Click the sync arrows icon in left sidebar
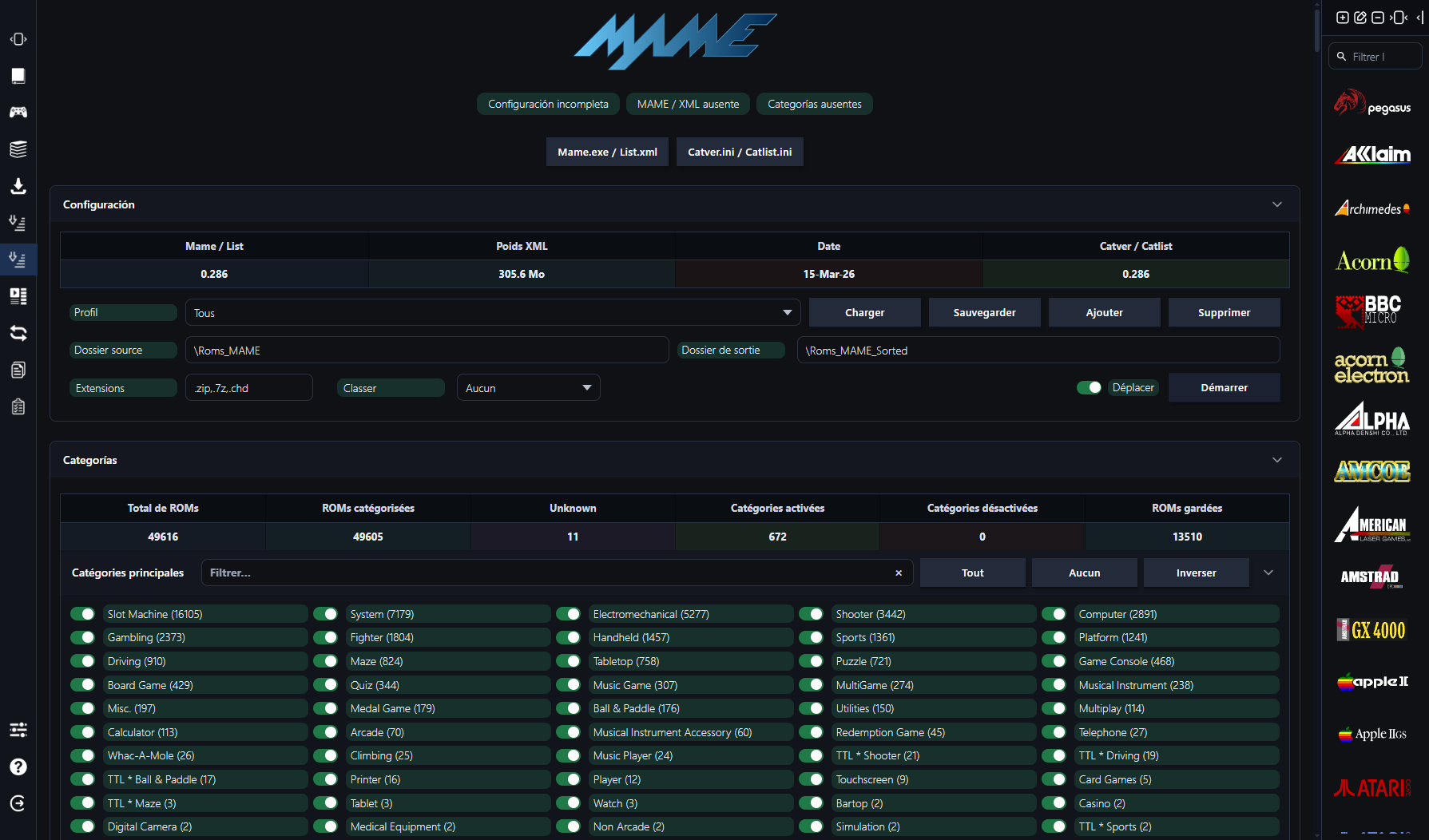The height and width of the screenshot is (840, 1429). click(x=18, y=333)
